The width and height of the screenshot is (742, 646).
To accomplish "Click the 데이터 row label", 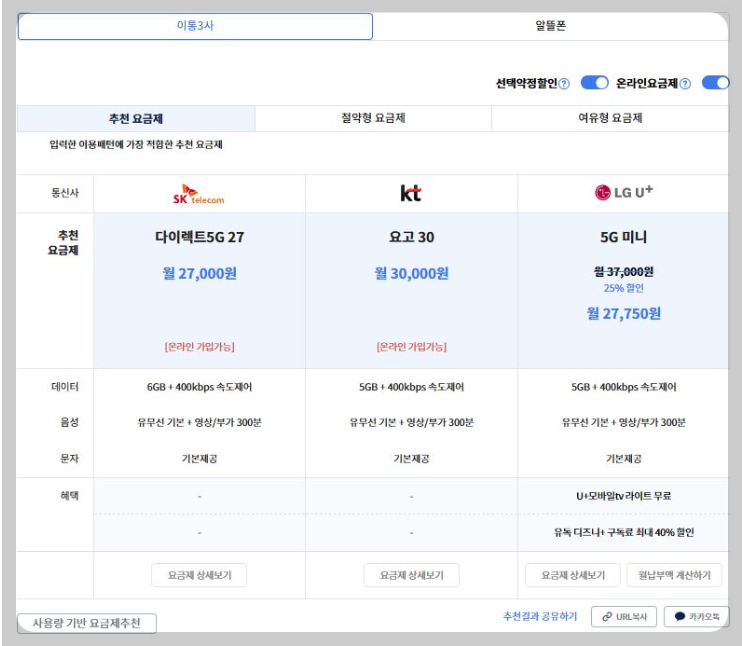I will (x=65, y=387).
